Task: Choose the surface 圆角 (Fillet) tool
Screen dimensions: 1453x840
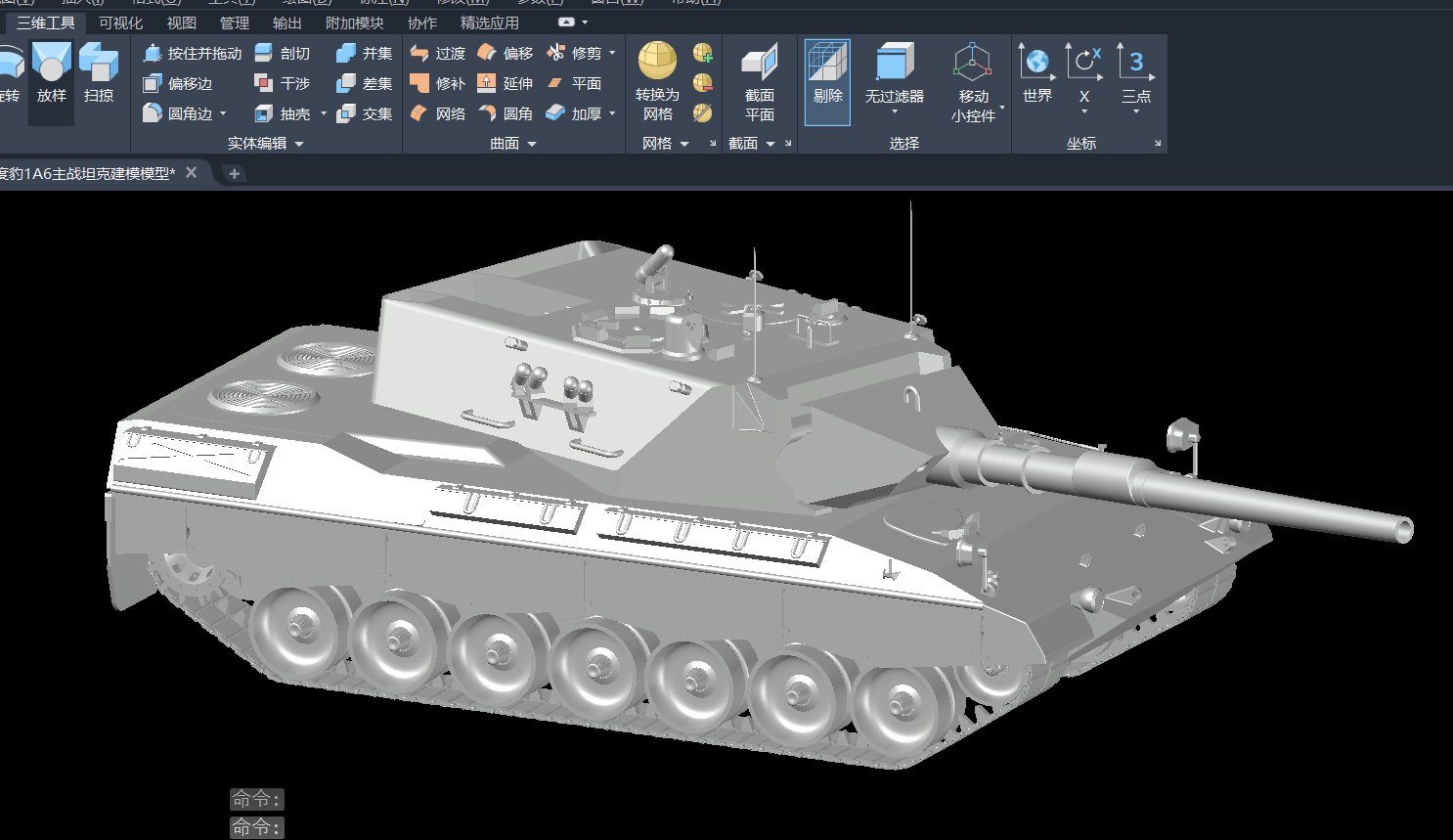Action: tap(506, 113)
